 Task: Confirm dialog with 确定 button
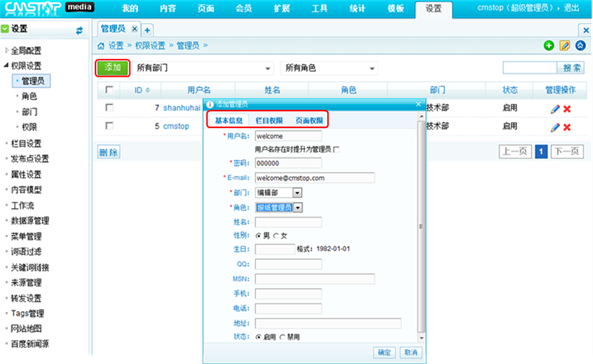(384, 353)
